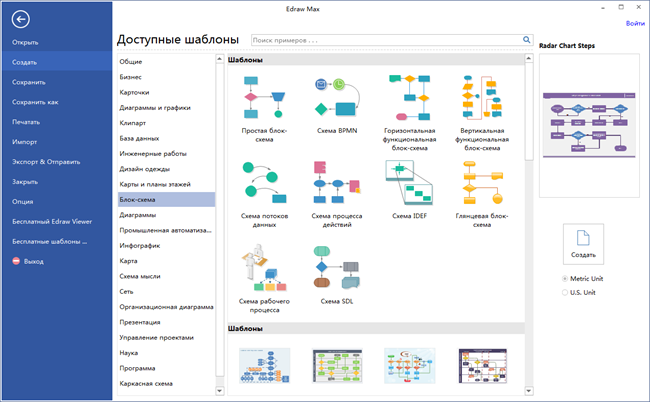Viewport: 650px width, 402px height.
Task: Click the Войти sign-in link
Action: point(635,23)
